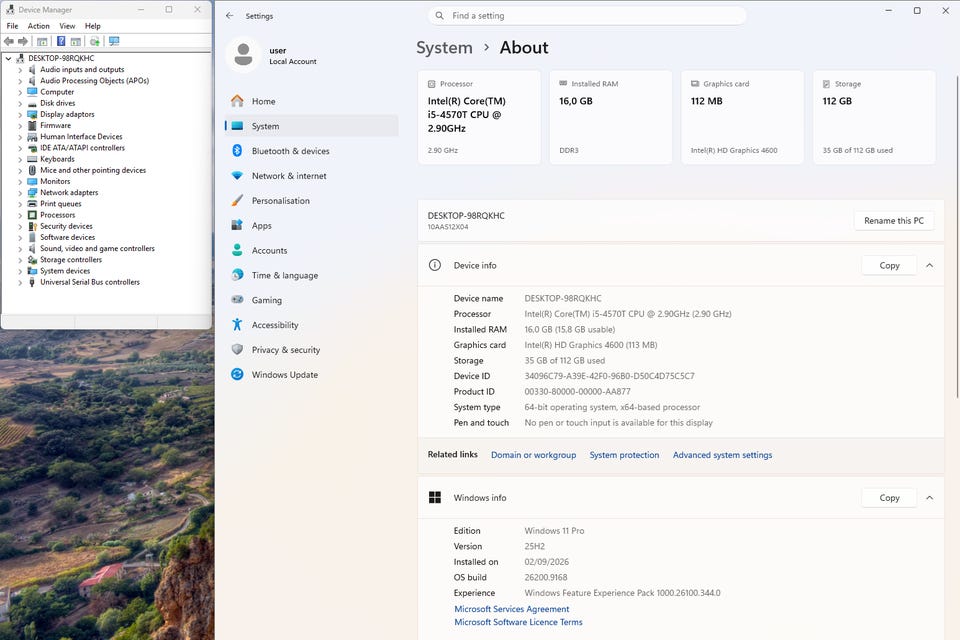Expand Audio inputs and outputs node
Screen dimensions: 960x640
(x=20, y=70)
